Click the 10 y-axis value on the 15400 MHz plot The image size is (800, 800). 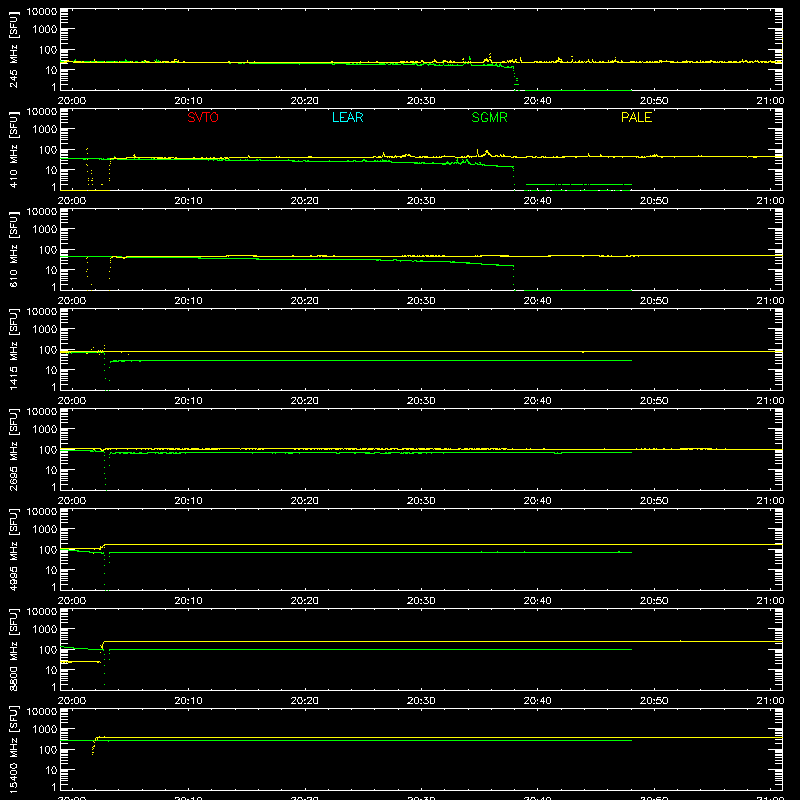pyautogui.click(x=51, y=770)
